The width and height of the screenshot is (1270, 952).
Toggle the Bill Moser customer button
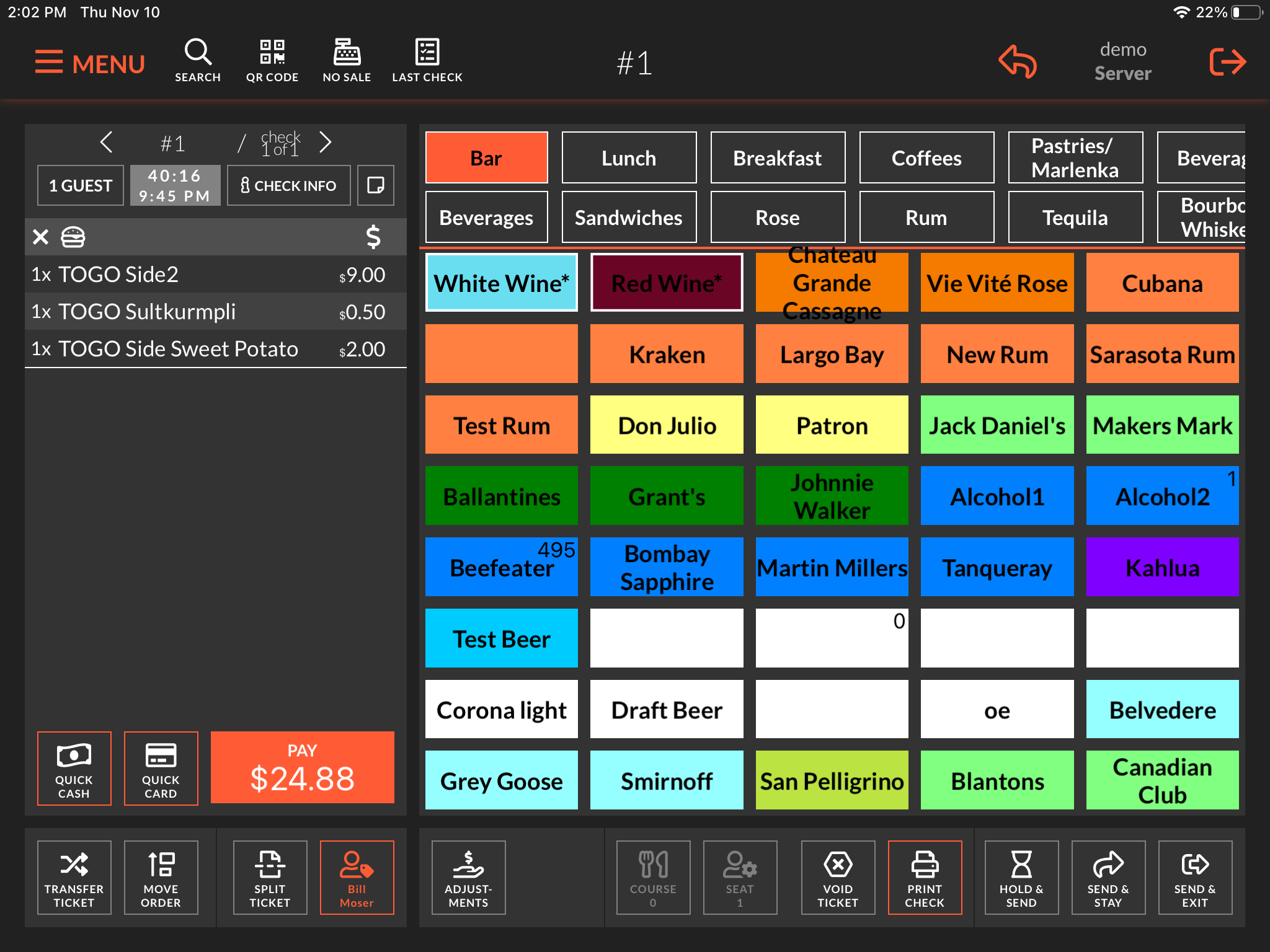coord(357,877)
